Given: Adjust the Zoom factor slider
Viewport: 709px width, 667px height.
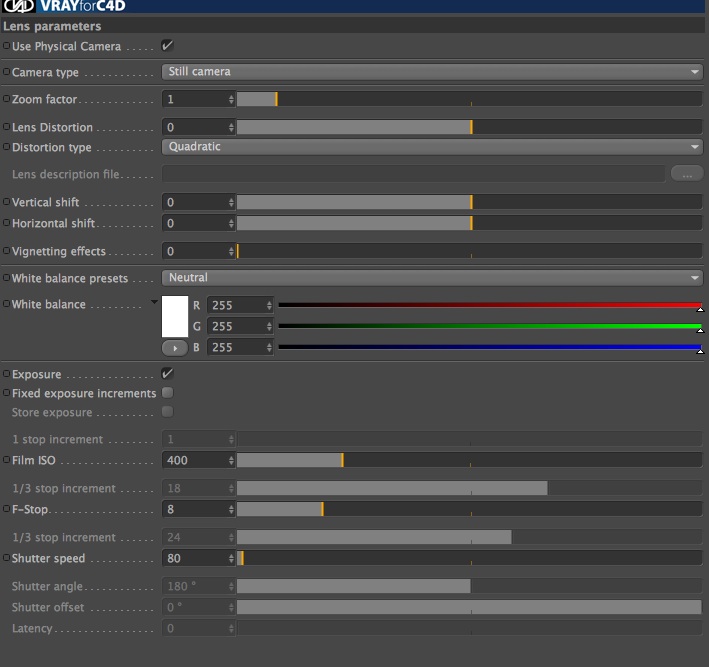Looking at the screenshot, I should [x=469, y=99].
